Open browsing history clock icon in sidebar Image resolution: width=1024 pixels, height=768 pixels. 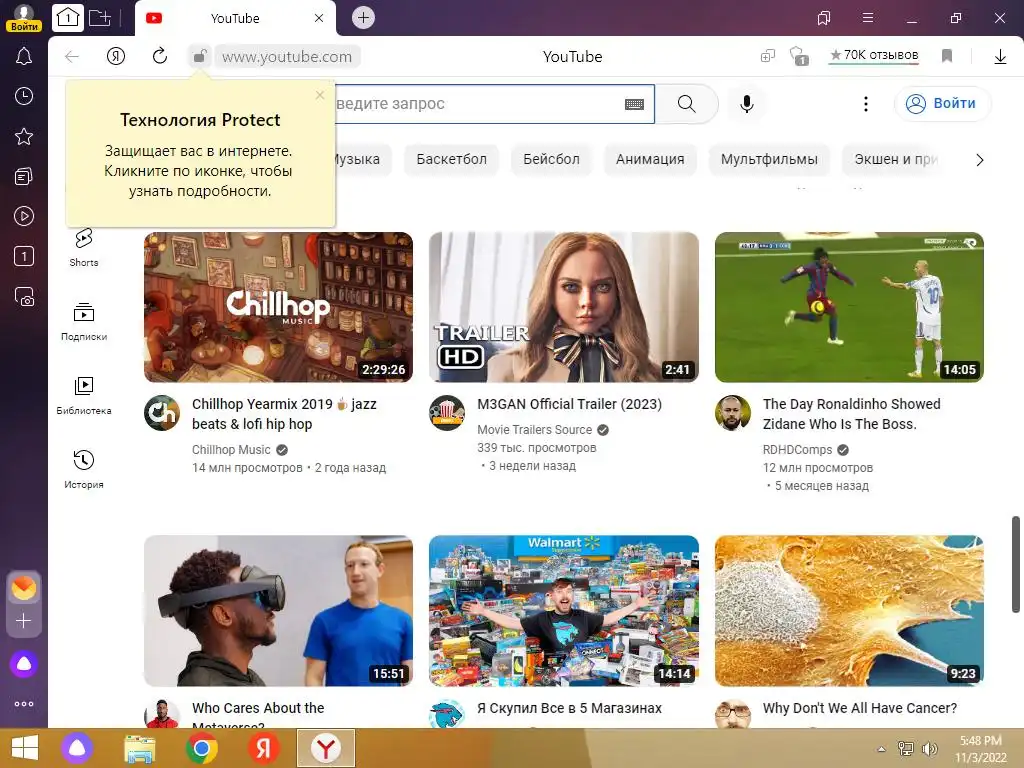click(x=24, y=96)
